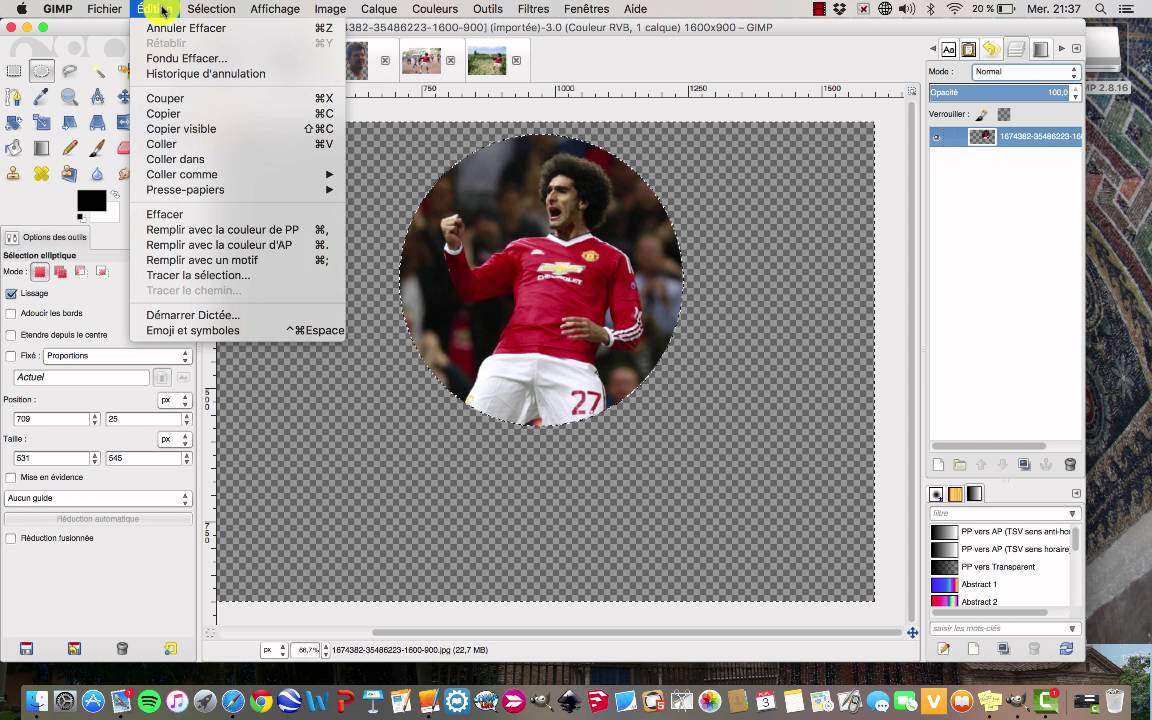Swap foreground and background colors arrow
The height and width of the screenshot is (720, 1152).
tap(115, 195)
